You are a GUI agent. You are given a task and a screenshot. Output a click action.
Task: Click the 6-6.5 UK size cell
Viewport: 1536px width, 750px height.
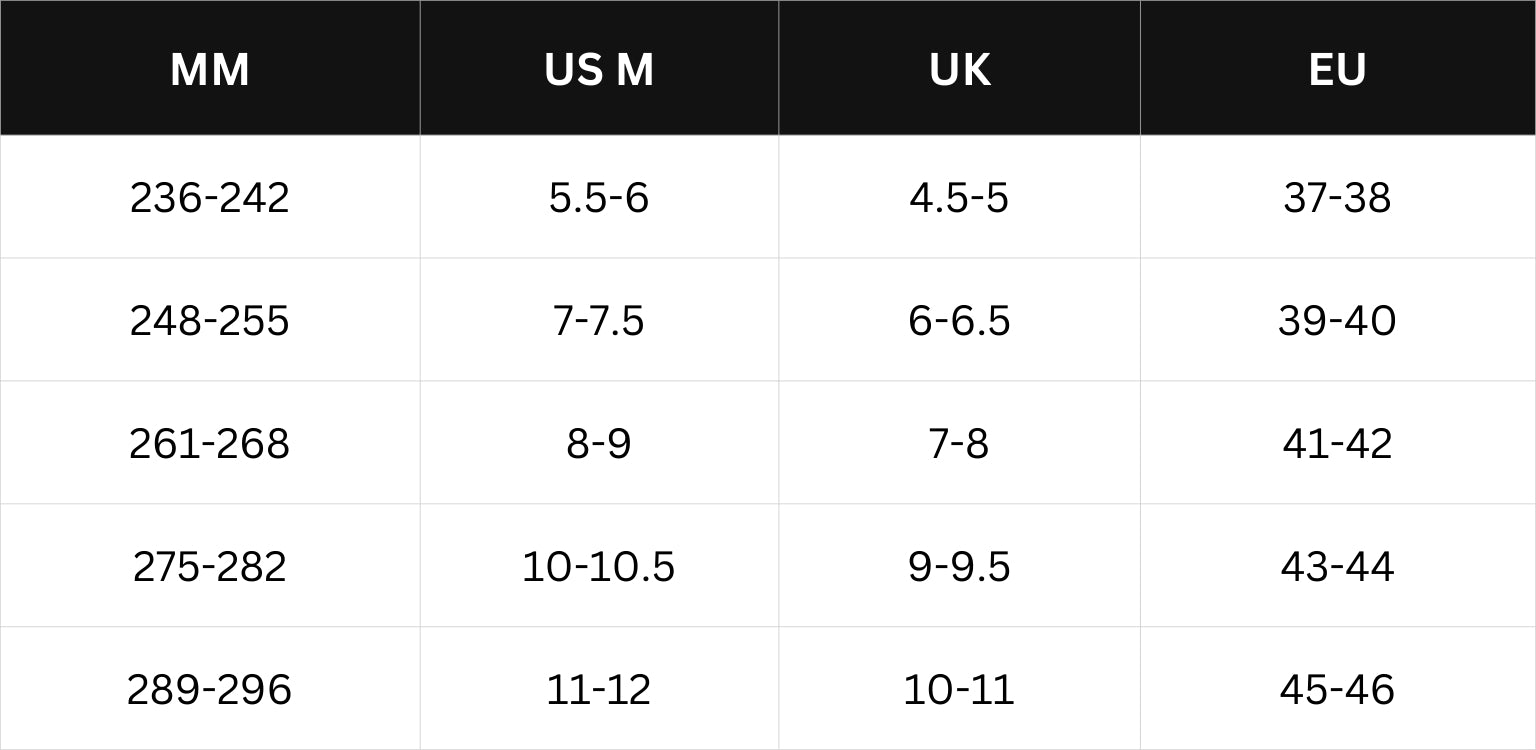pos(959,320)
